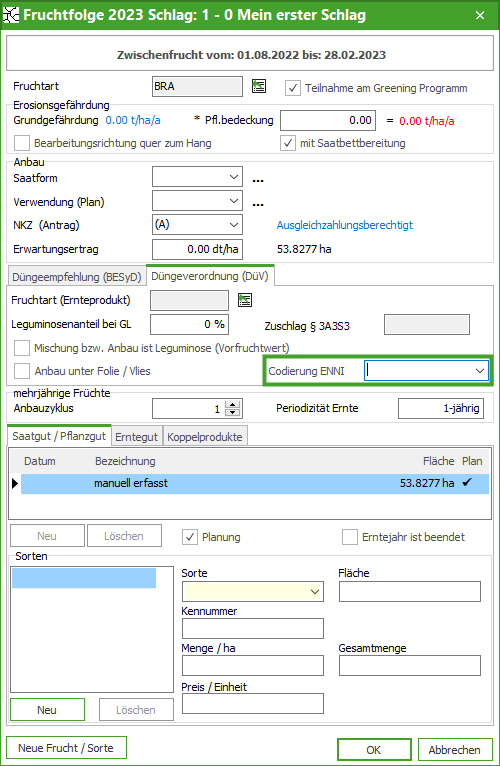Confirm dialog with OK button
Screen dimensions: 500x766
point(374,750)
